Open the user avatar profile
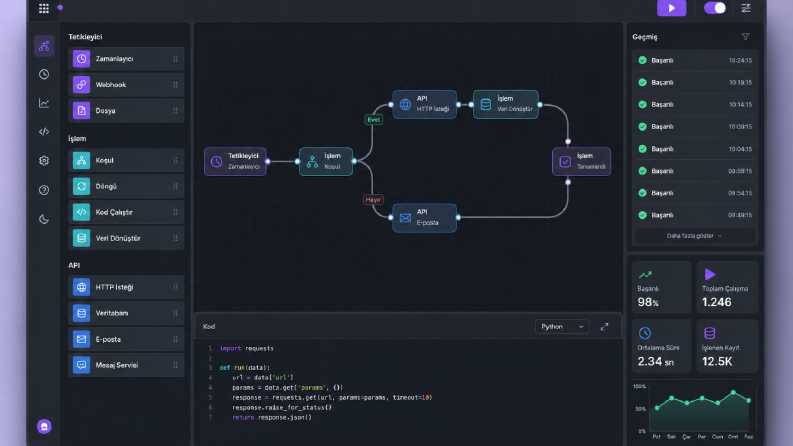Viewport: 793px width, 446px height. (x=44, y=426)
